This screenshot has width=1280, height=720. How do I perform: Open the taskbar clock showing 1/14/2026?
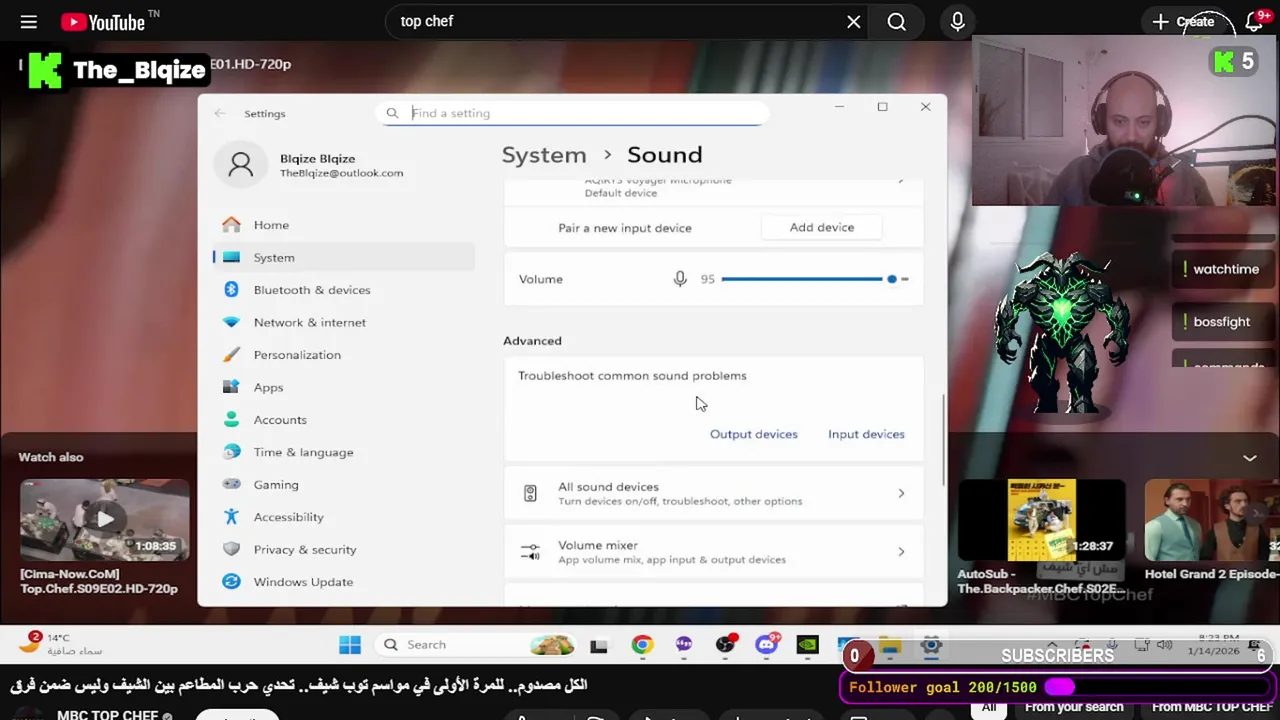[x=1212, y=645]
